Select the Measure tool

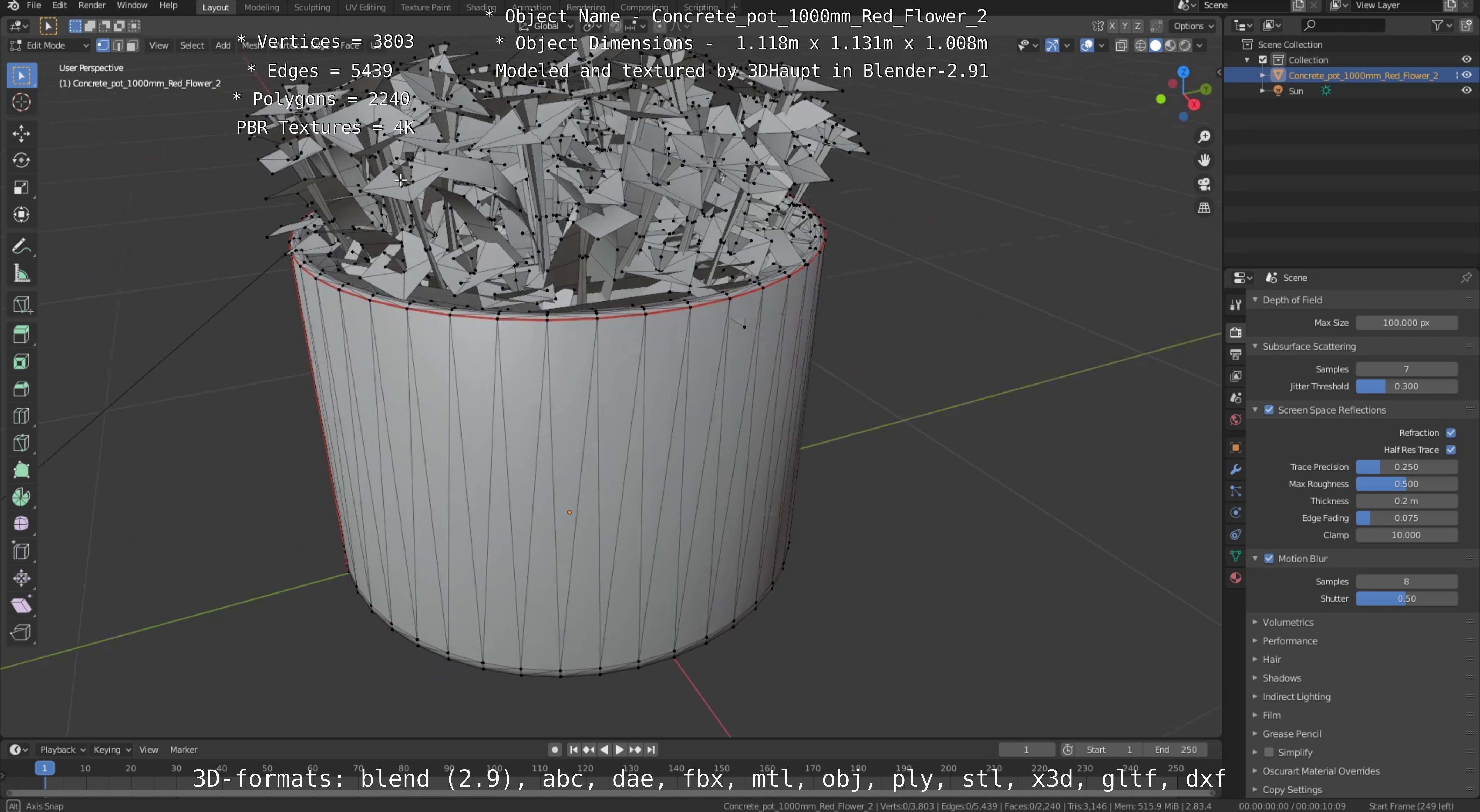pyautogui.click(x=21, y=273)
